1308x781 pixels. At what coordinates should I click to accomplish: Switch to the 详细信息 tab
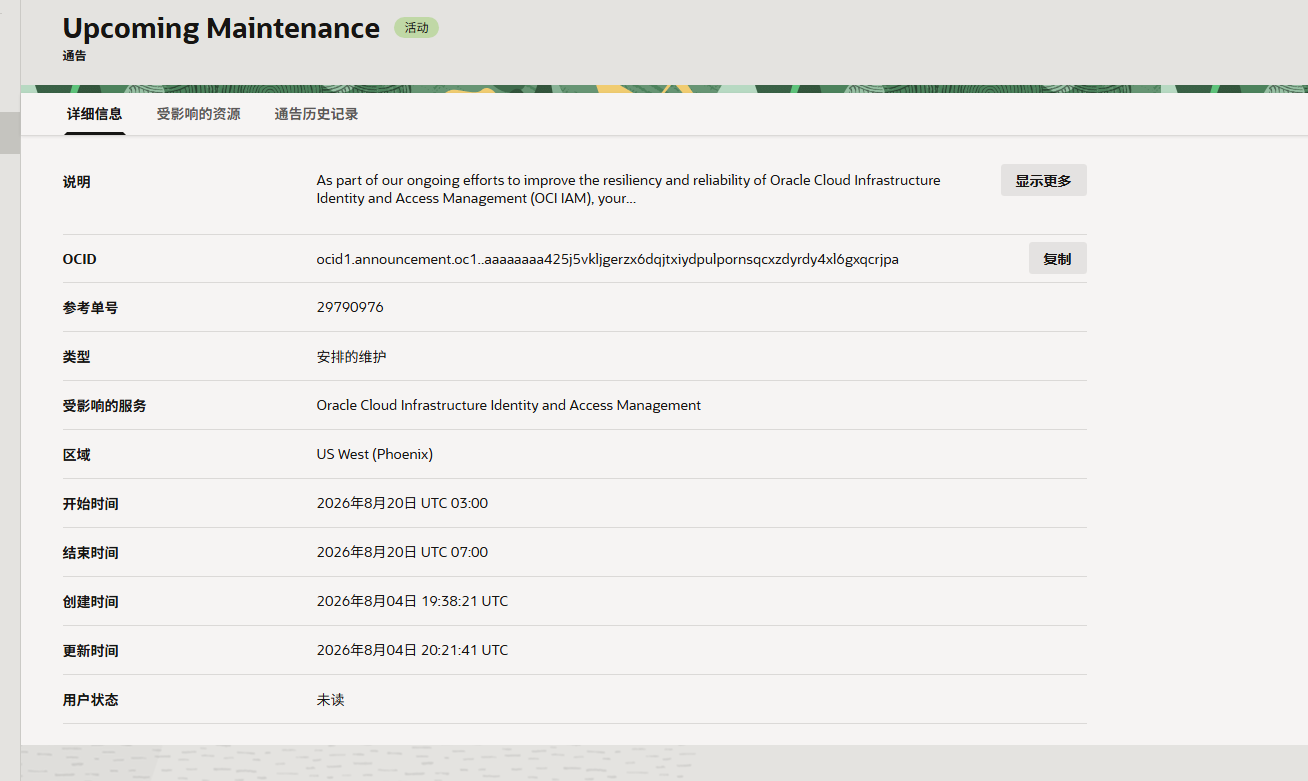pyautogui.click(x=94, y=114)
